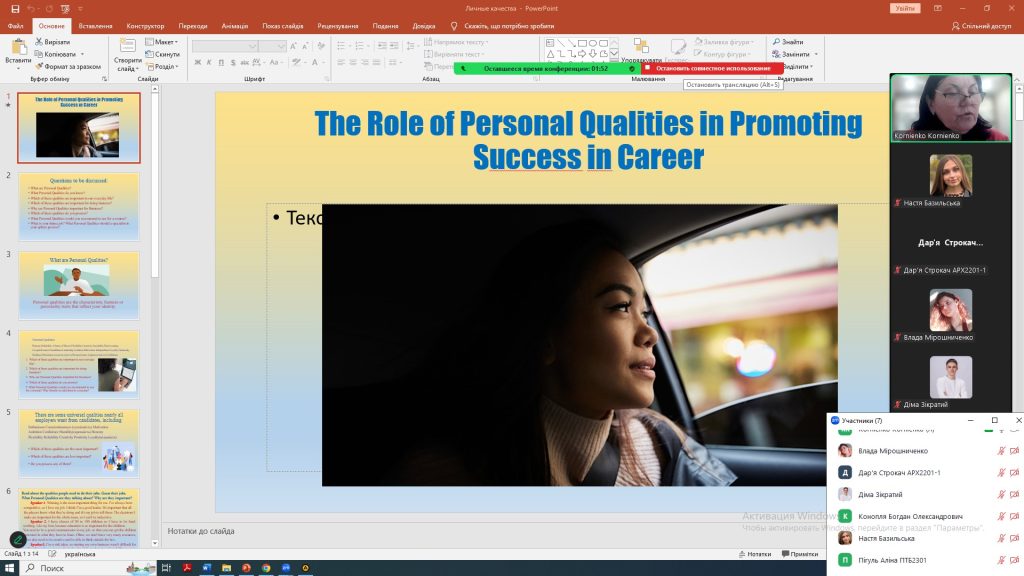Click the Save icon in the title bar

click(14, 8)
